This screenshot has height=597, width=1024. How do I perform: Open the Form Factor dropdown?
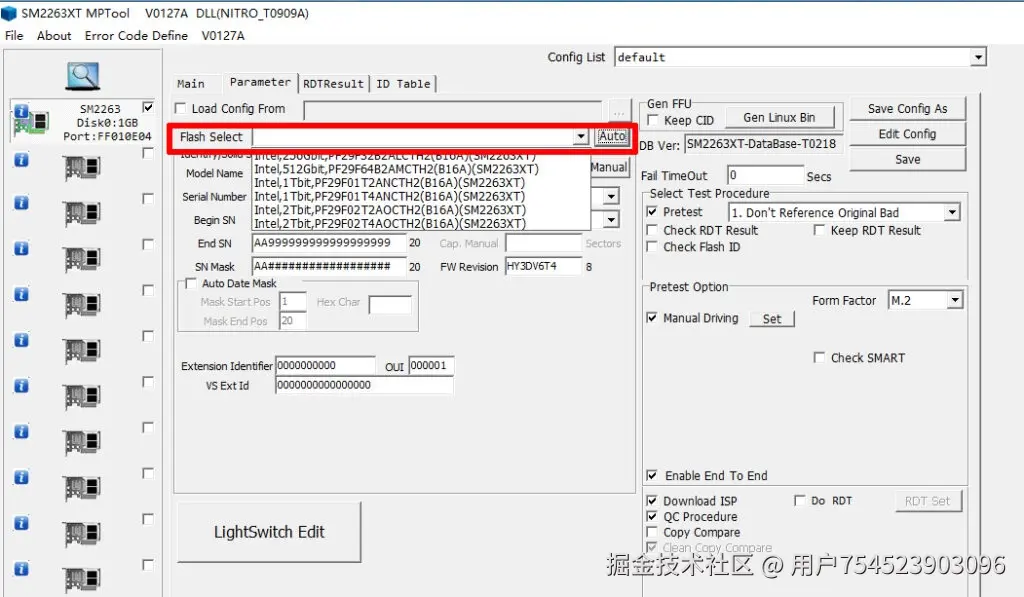tap(955, 300)
